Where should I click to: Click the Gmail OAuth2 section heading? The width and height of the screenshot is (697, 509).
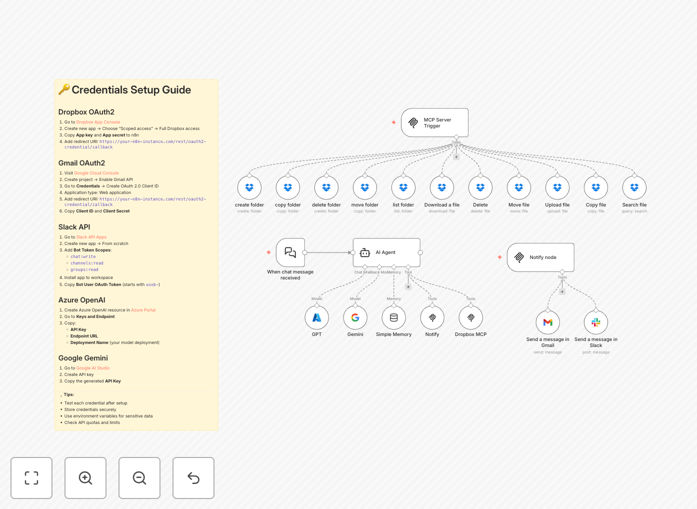(x=82, y=163)
